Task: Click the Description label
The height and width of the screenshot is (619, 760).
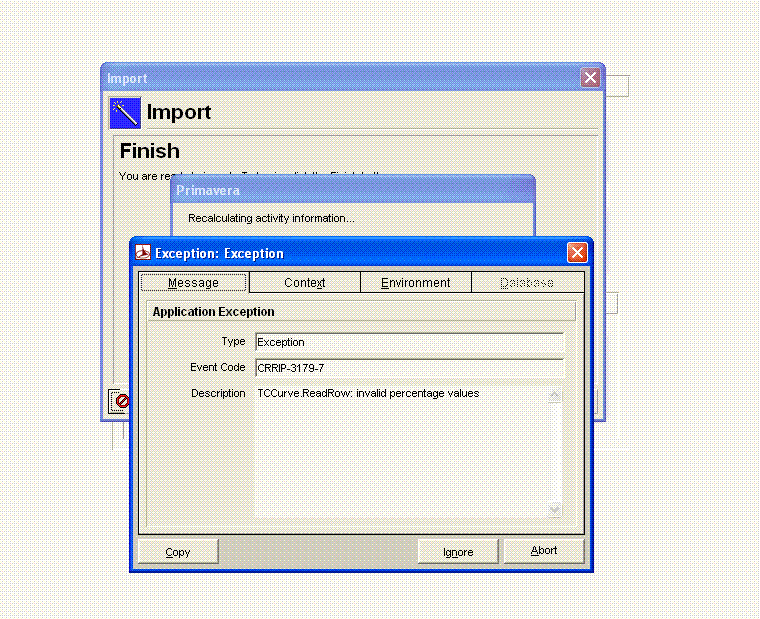Action: pyautogui.click(x=218, y=393)
